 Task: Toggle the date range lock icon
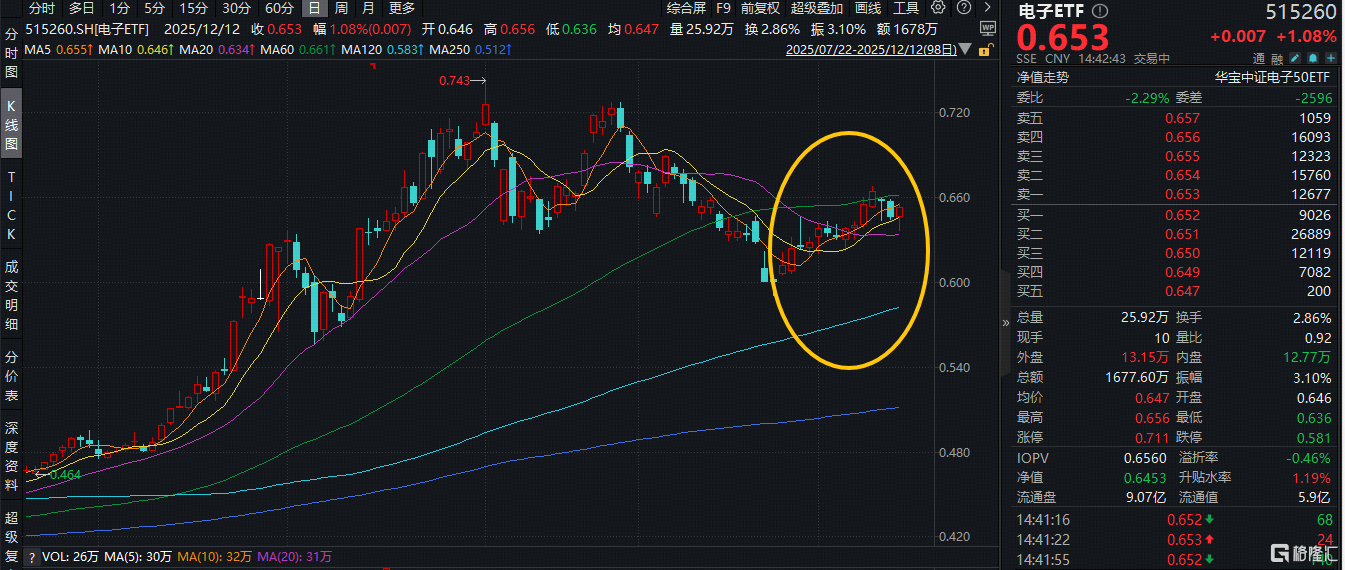(986, 49)
